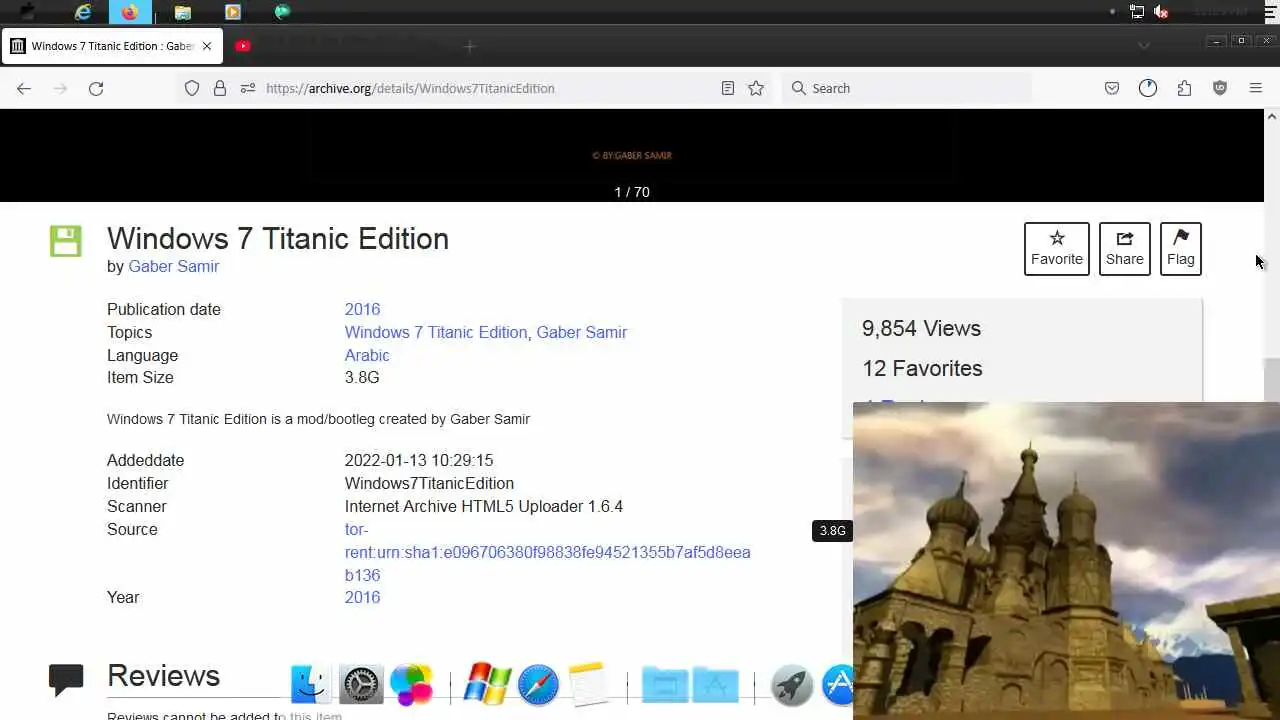The height and width of the screenshot is (720, 1280).
Task: Open the Arabic language link
Action: [367, 355]
